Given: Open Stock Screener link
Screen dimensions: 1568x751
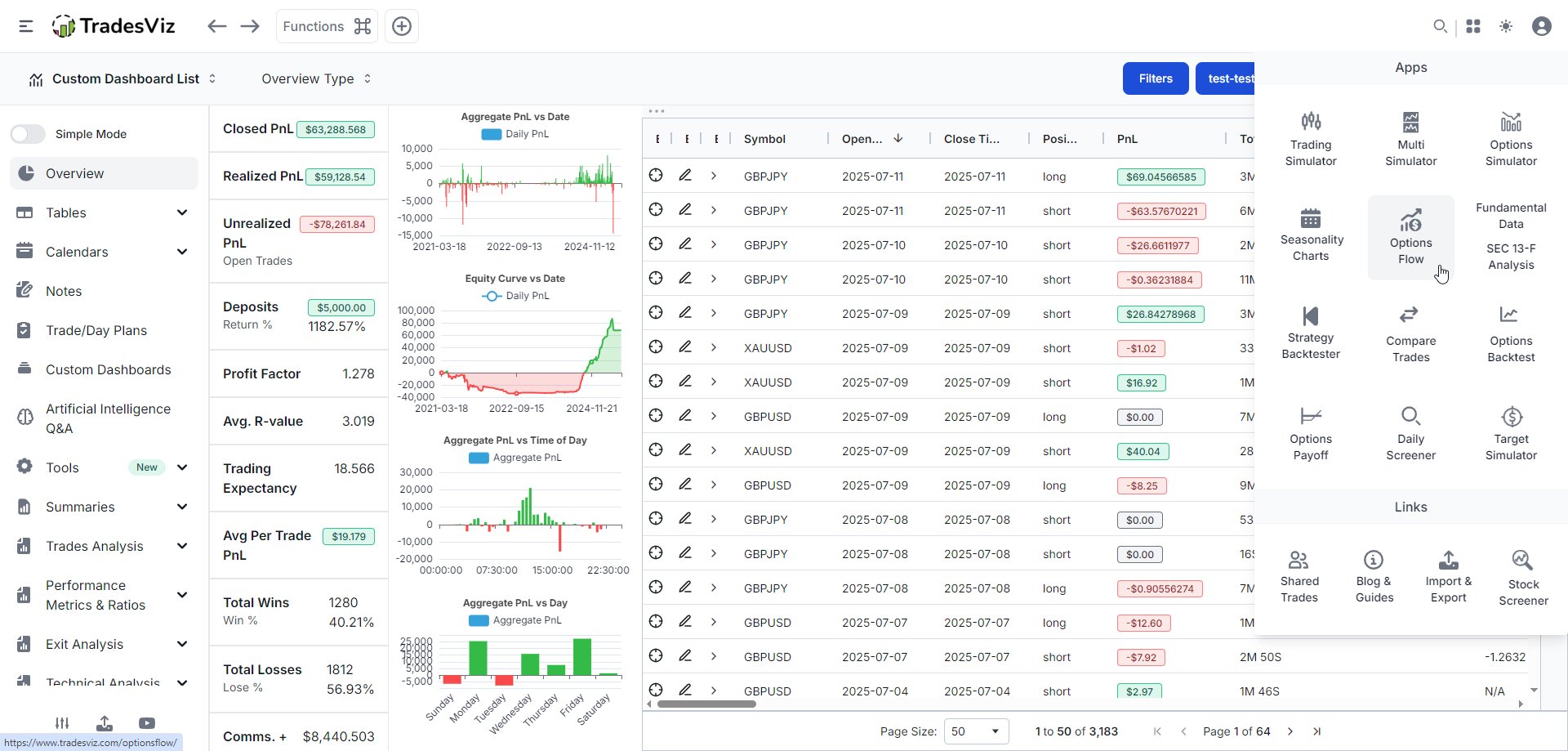Looking at the screenshot, I should pyautogui.click(x=1523, y=578).
